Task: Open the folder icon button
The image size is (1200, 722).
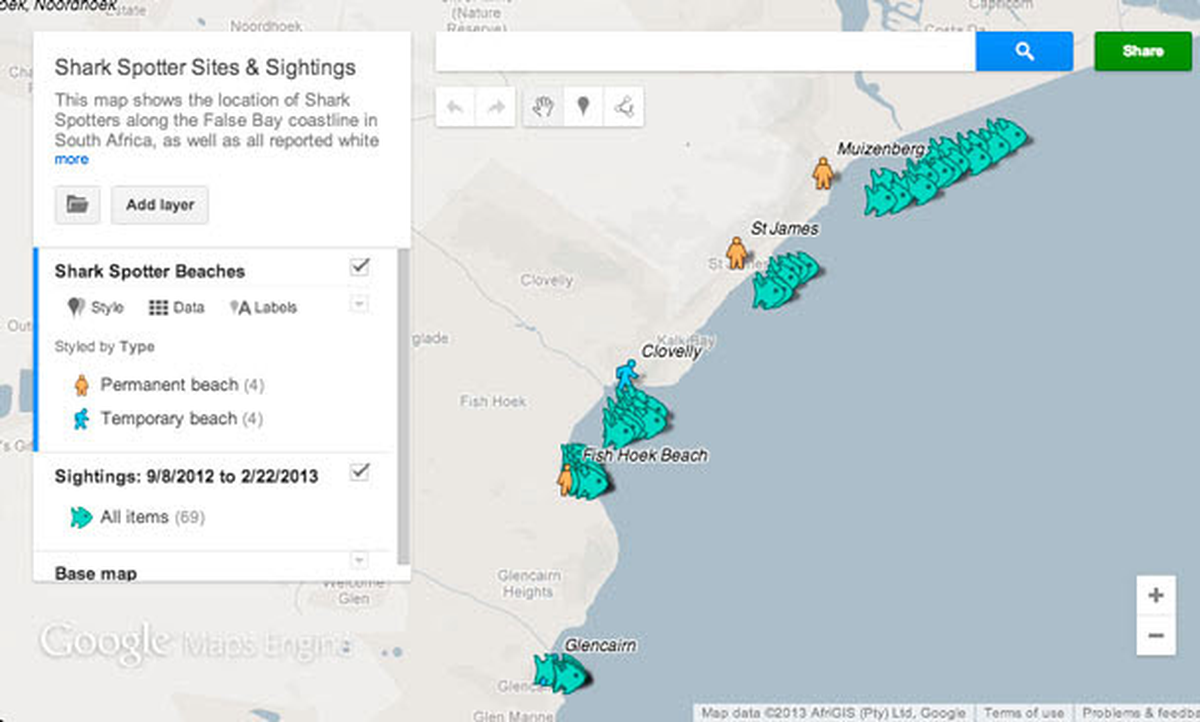Action: (77, 205)
